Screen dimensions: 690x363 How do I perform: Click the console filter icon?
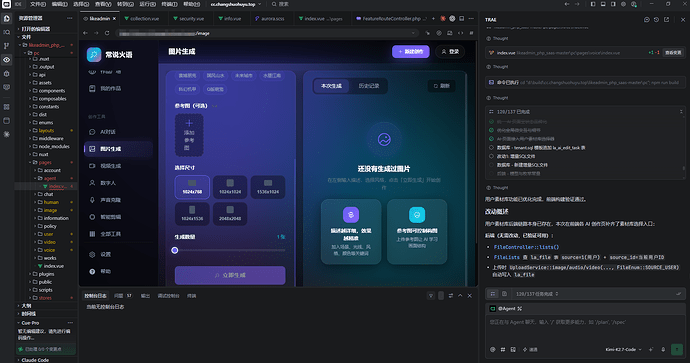click(431, 296)
